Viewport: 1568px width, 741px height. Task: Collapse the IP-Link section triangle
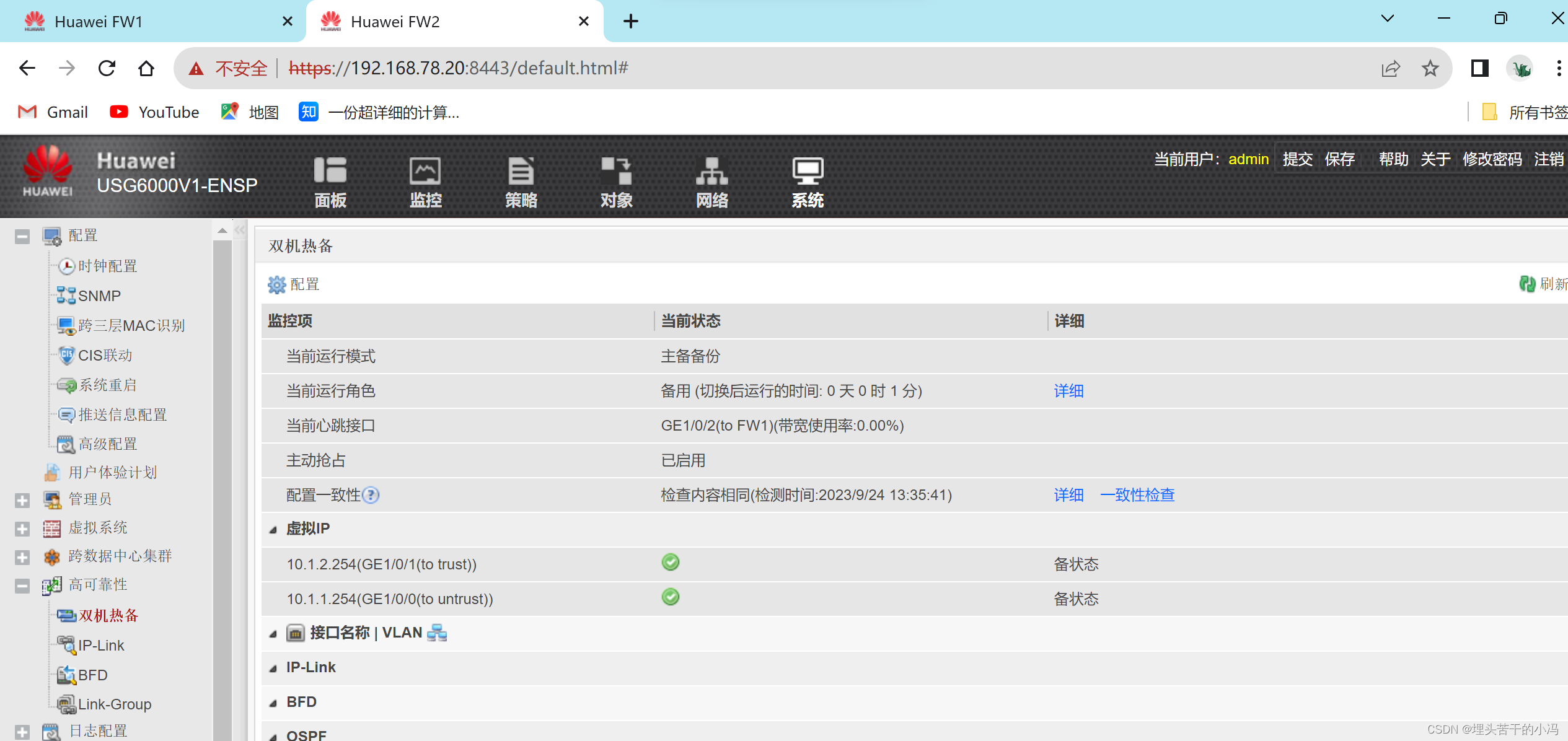pyautogui.click(x=273, y=669)
